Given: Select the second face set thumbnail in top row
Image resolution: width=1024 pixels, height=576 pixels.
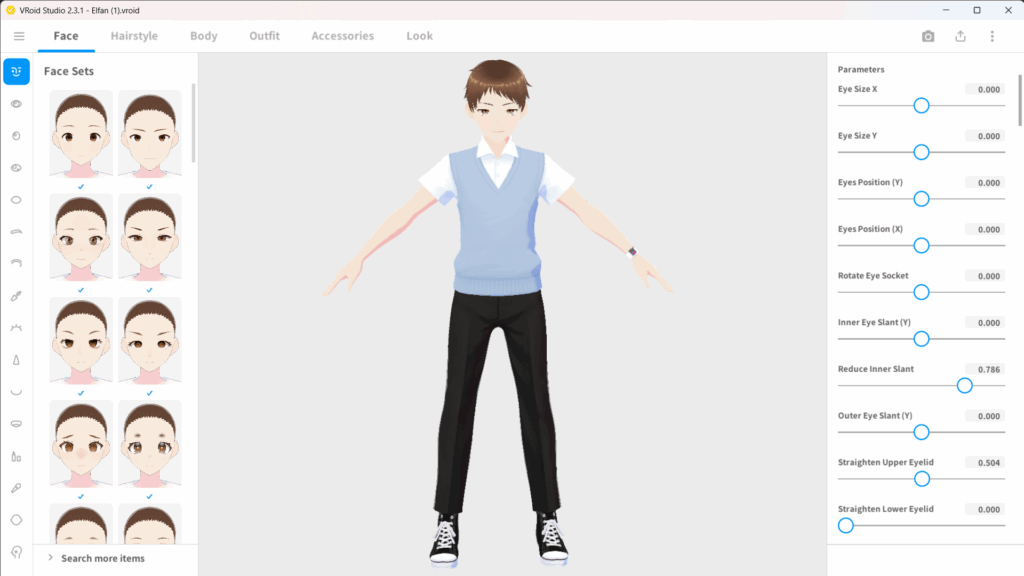Looking at the screenshot, I should click(x=150, y=134).
